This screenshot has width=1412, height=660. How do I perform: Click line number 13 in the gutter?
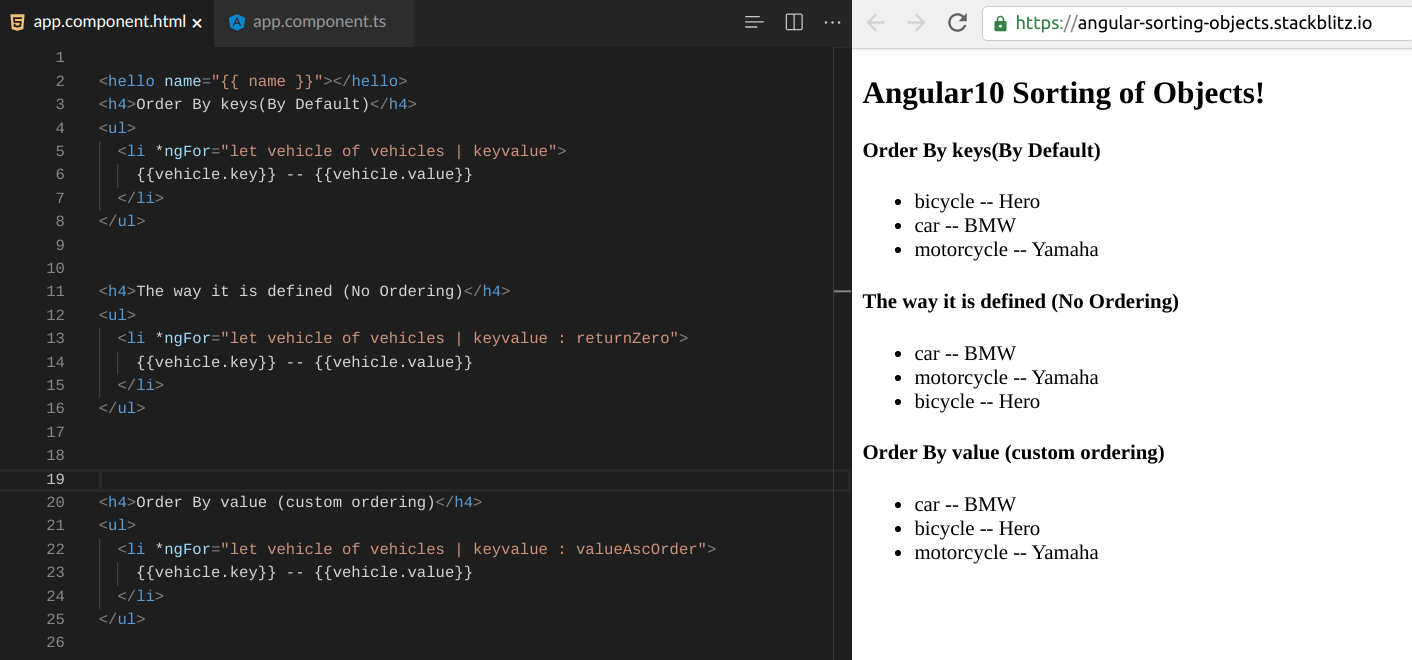55,338
